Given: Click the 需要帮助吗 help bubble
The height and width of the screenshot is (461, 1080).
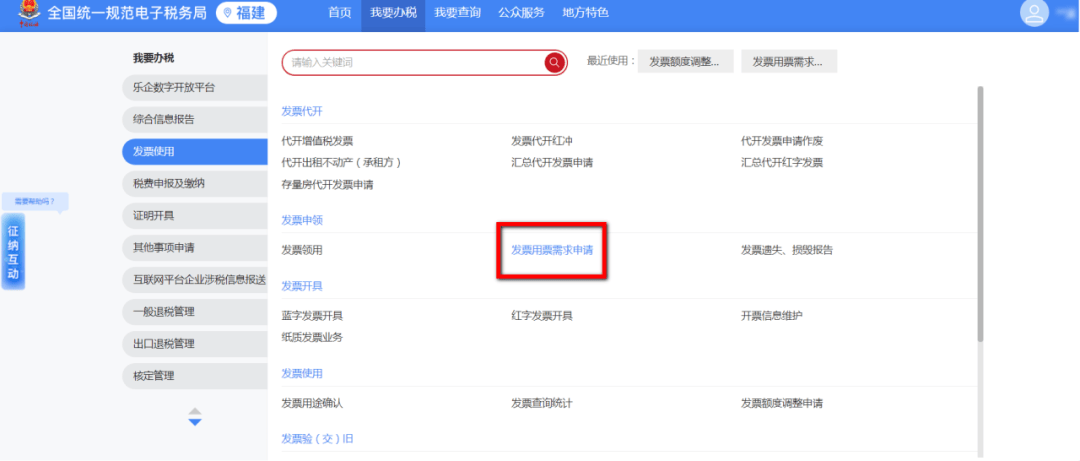Looking at the screenshot, I should (34, 201).
